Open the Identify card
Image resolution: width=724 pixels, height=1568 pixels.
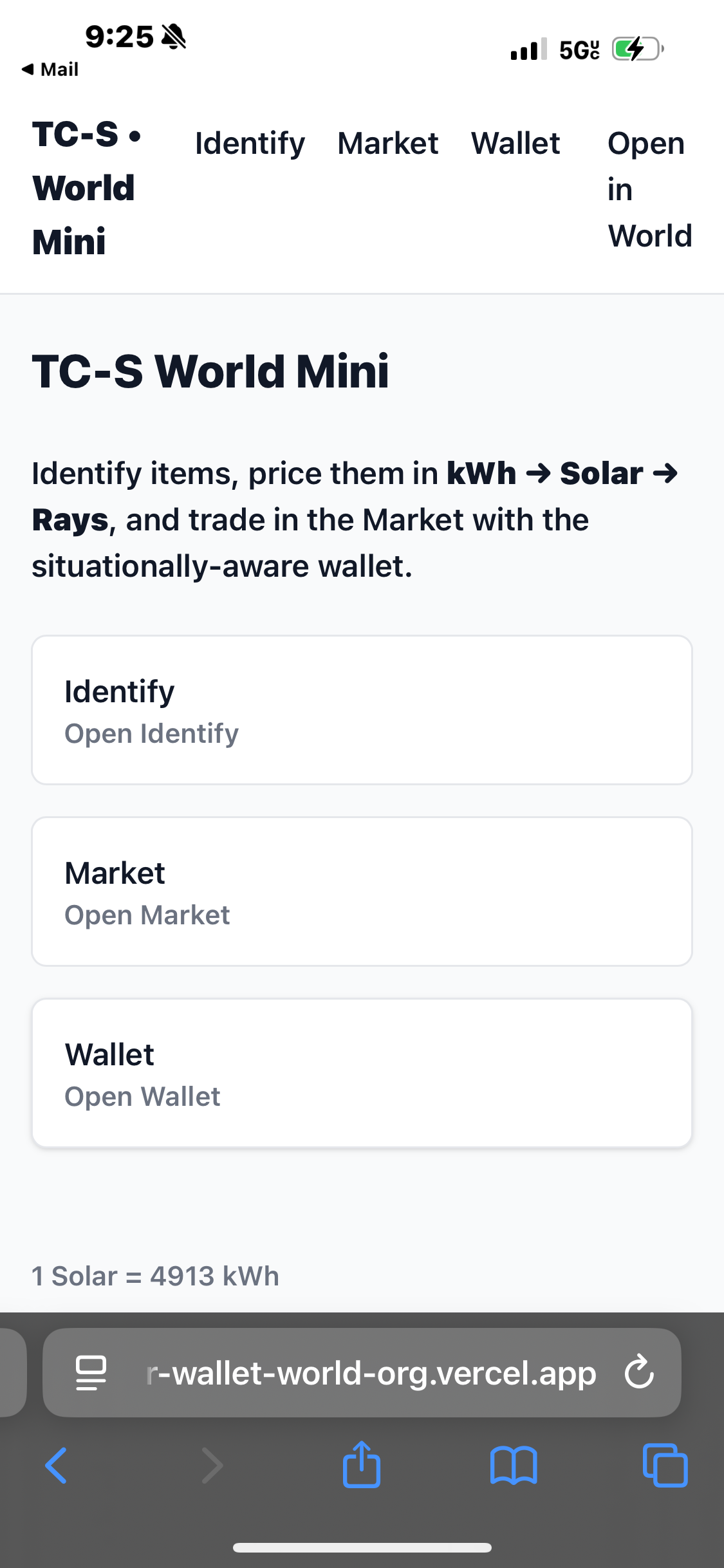click(362, 710)
